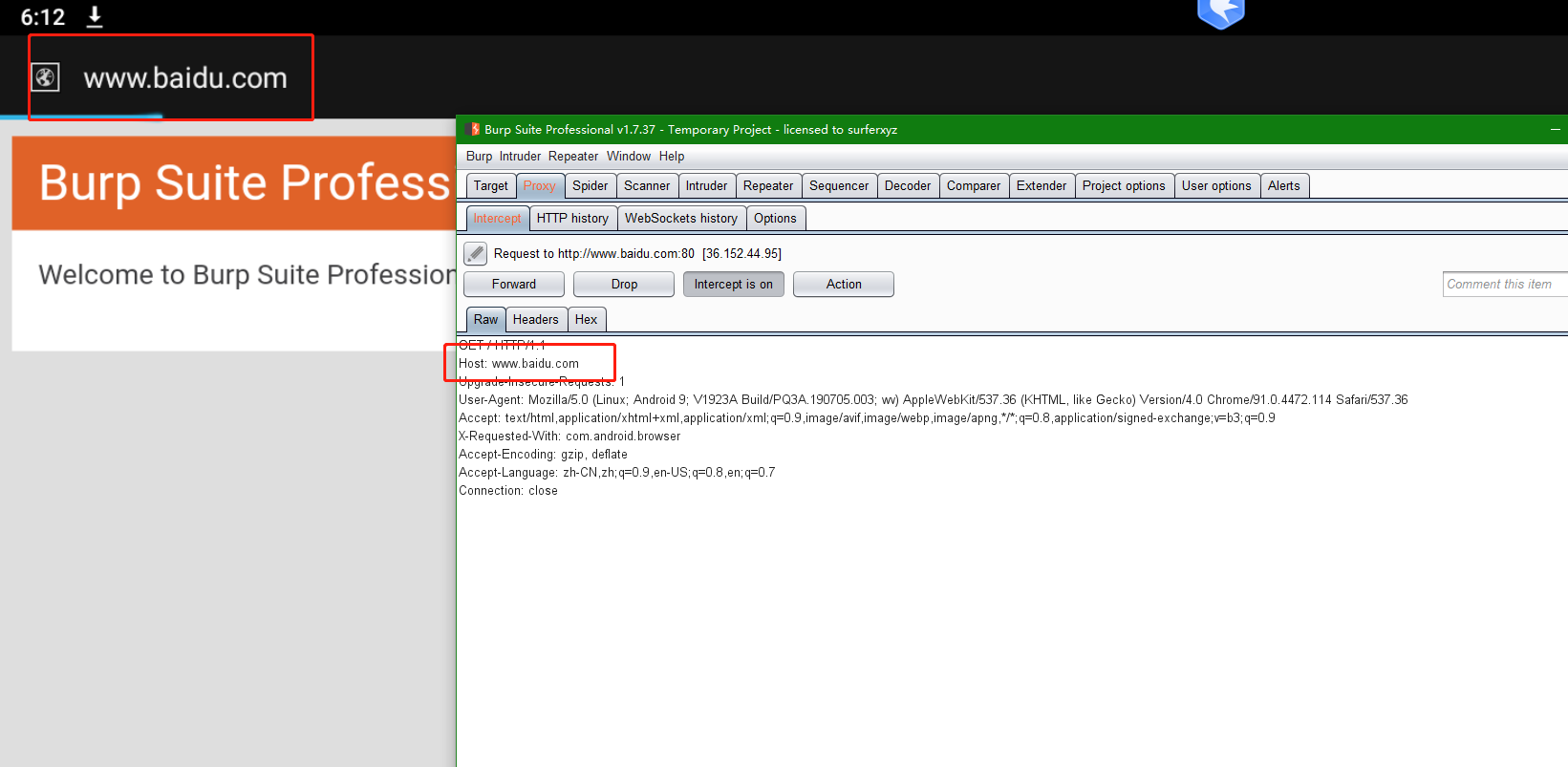Click the Burp Suite logo in title bar
Viewport: 1568px width, 767px height.
click(x=473, y=129)
